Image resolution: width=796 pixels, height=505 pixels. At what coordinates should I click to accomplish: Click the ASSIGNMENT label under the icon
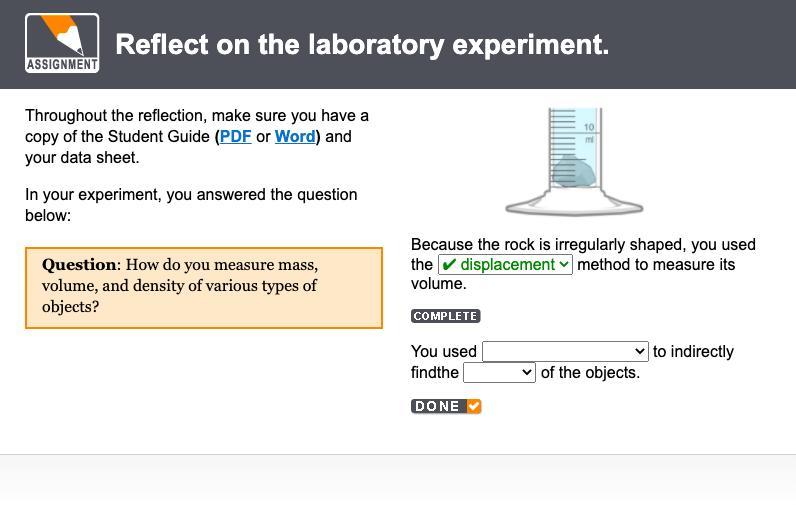(62, 65)
